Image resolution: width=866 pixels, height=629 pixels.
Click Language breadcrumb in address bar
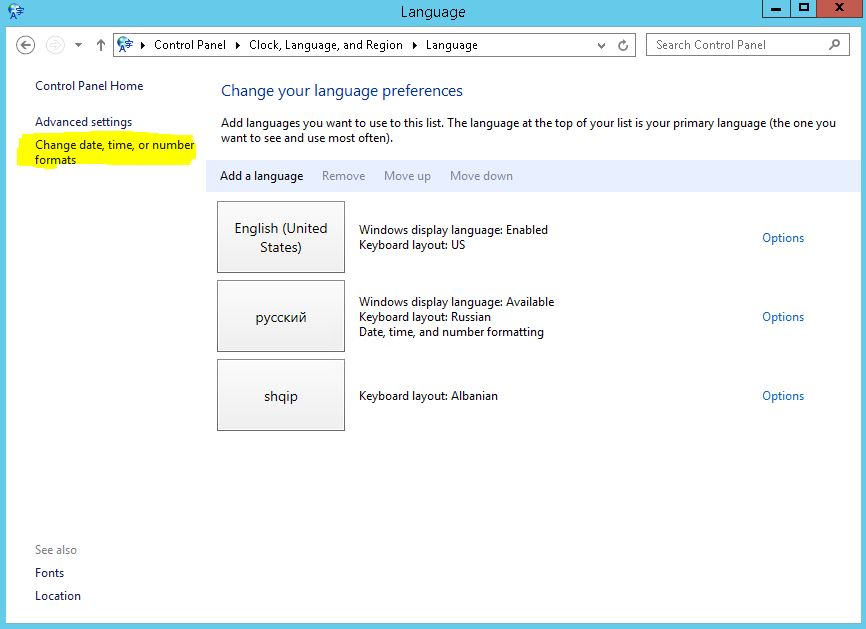click(x=452, y=45)
